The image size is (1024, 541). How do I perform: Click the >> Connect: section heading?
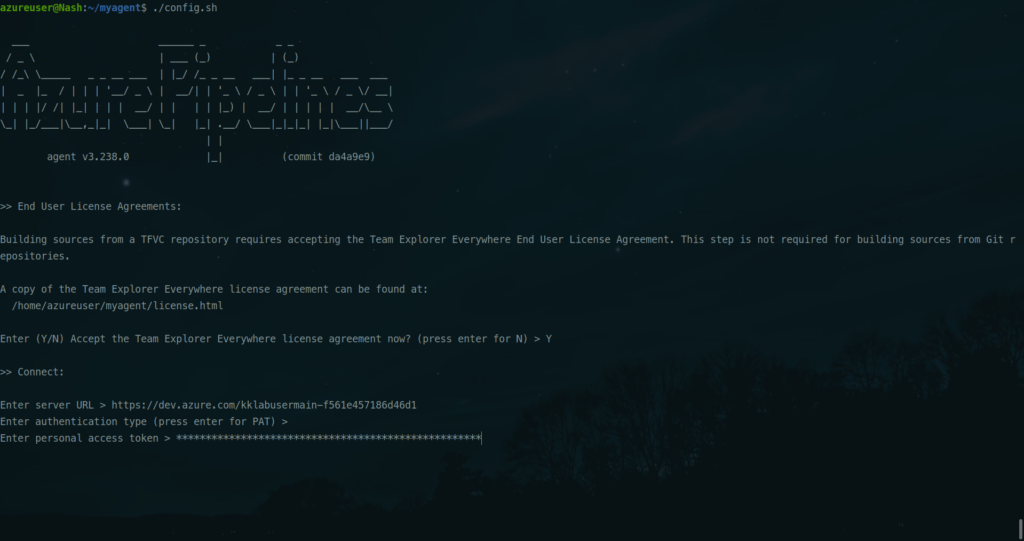tap(32, 372)
